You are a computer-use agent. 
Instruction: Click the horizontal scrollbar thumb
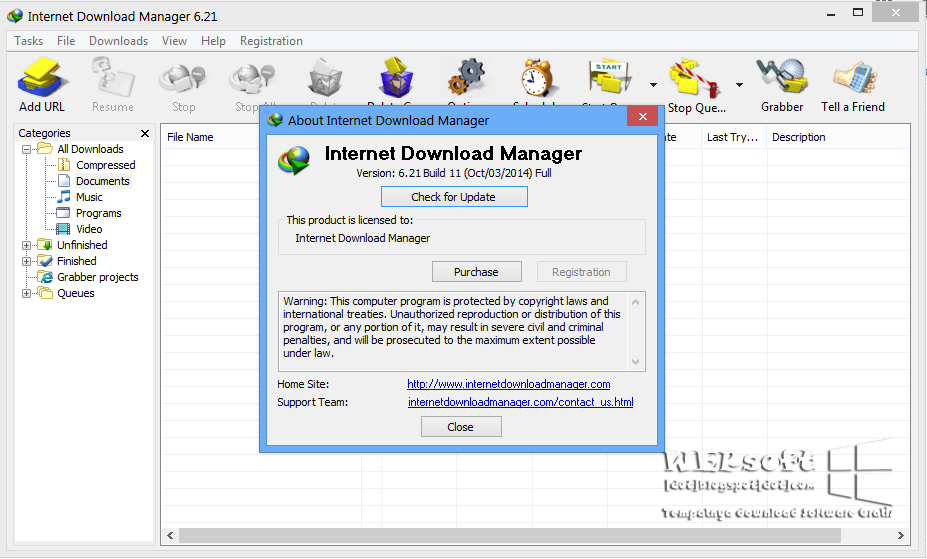(510, 535)
